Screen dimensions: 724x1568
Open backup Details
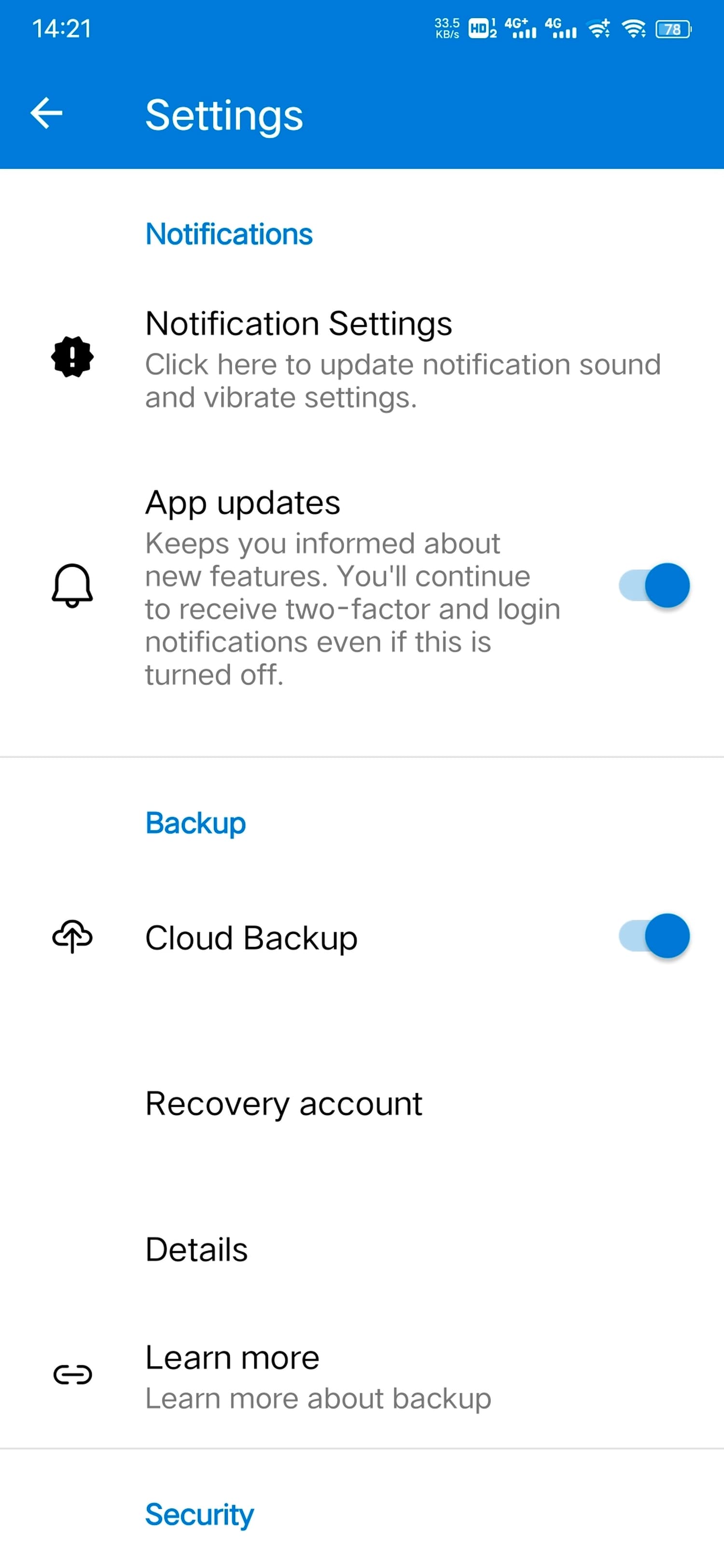tap(196, 1250)
